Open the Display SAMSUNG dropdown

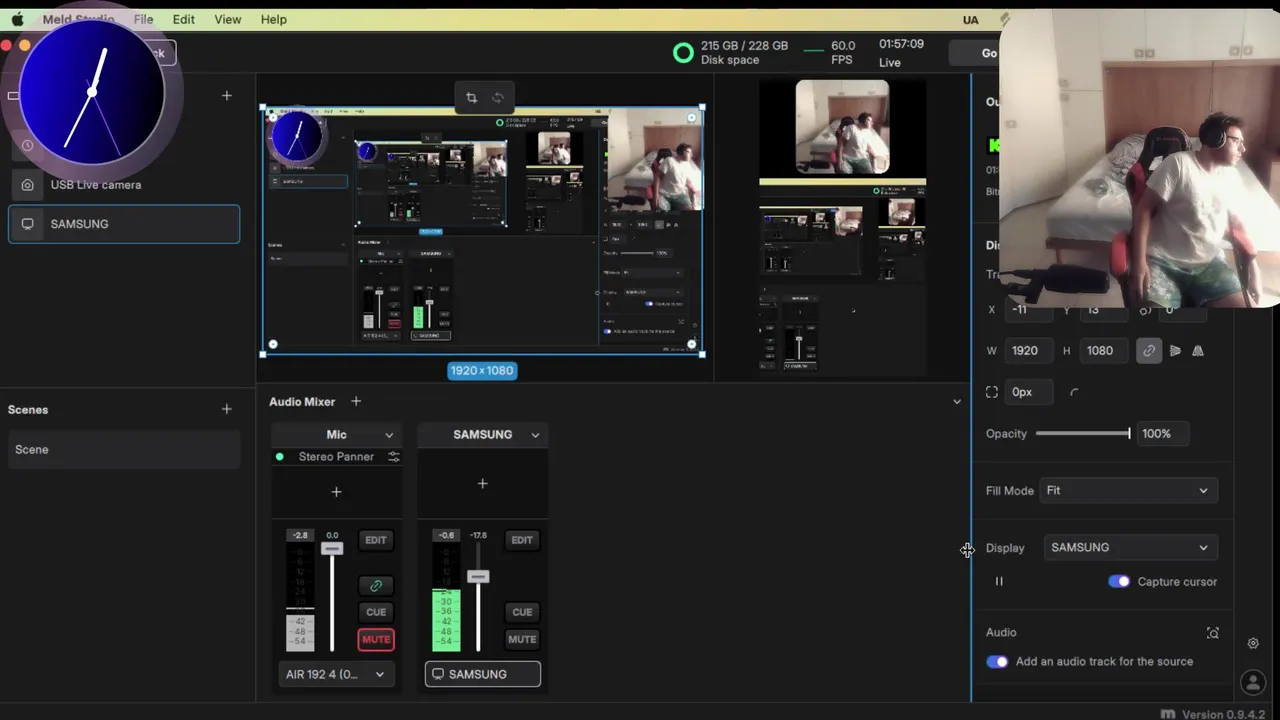point(1130,548)
